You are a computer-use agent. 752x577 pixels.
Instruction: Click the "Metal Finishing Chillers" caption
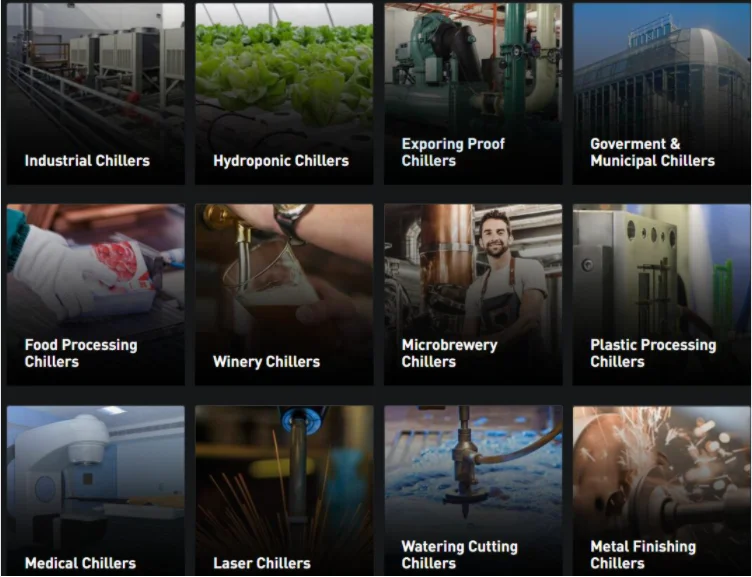643,554
